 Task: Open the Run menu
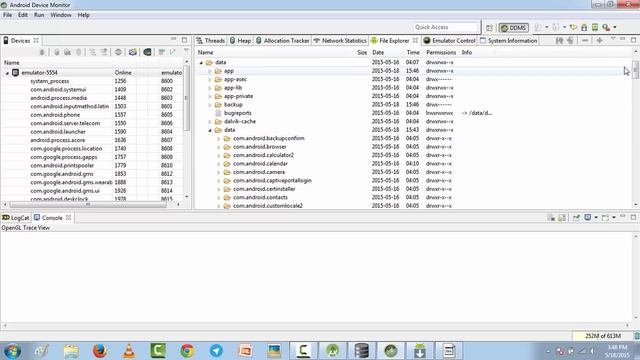coord(39,15)
